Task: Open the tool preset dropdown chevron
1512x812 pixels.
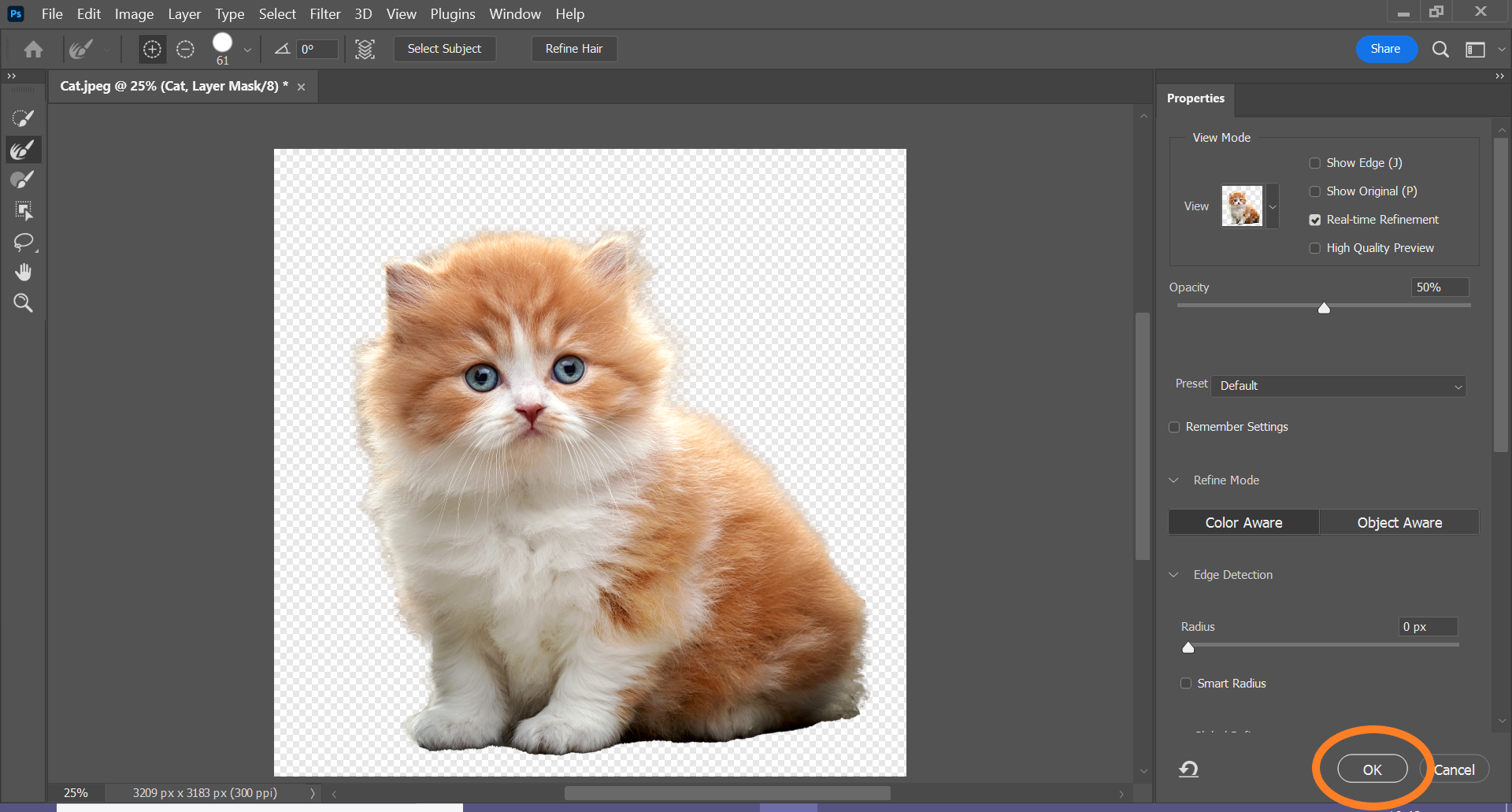Action: pos(107,50)
